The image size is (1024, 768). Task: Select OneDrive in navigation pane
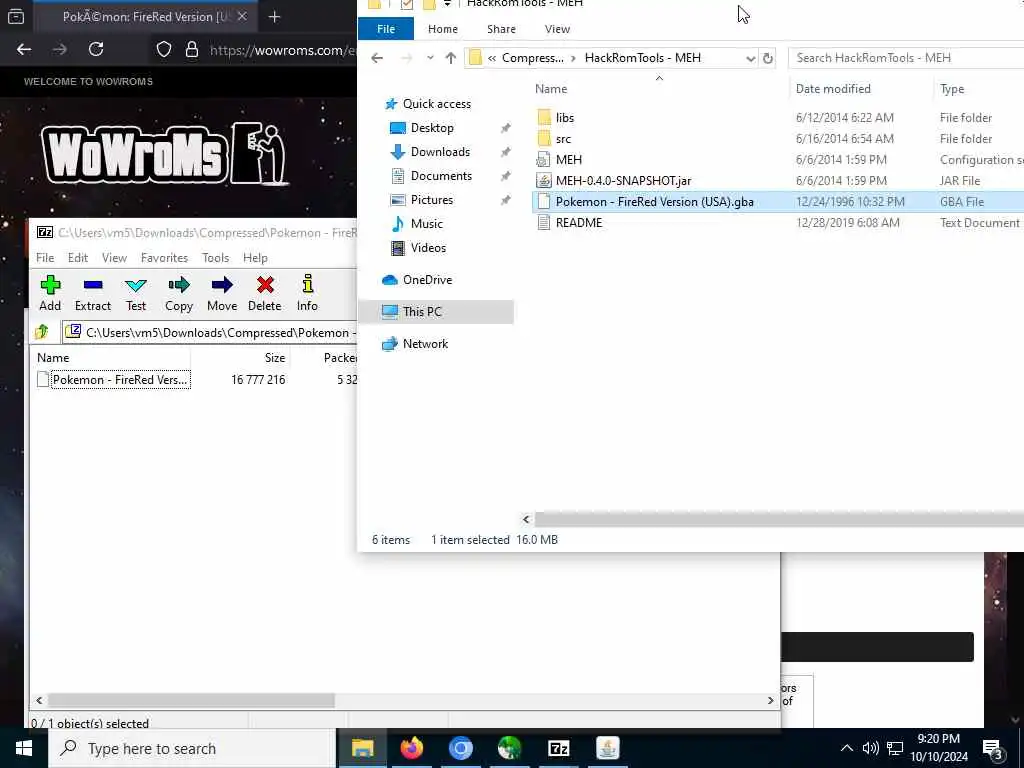pyautogui.click(x=427, y=280)
